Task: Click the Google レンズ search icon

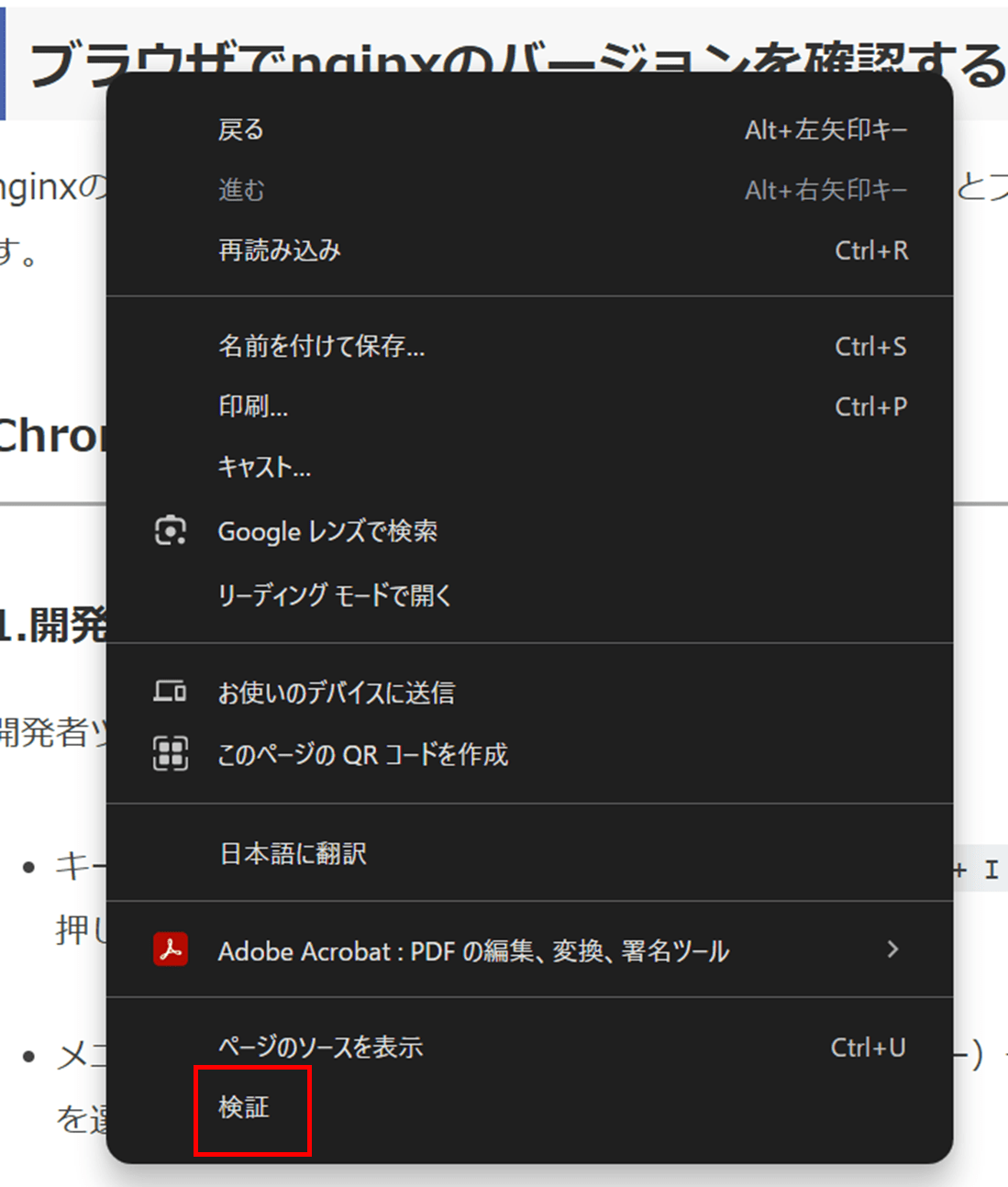Action: pos(170,530)
